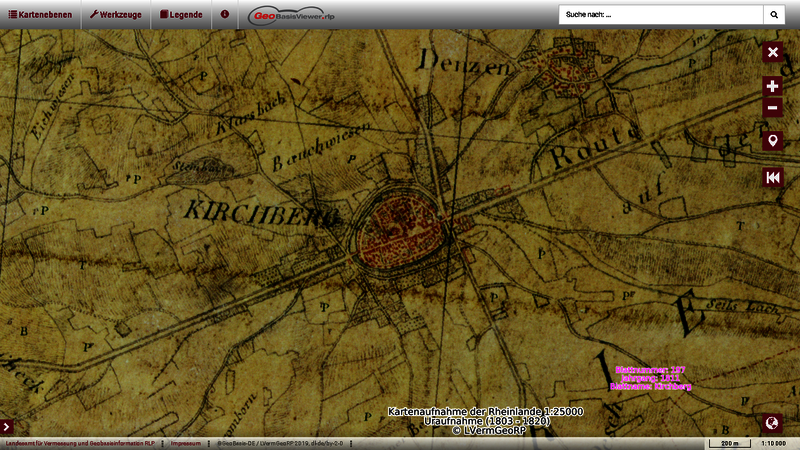The image size is (800, 450).
Task: Click the KIRCHBERG label on the map
Action: 260,214
